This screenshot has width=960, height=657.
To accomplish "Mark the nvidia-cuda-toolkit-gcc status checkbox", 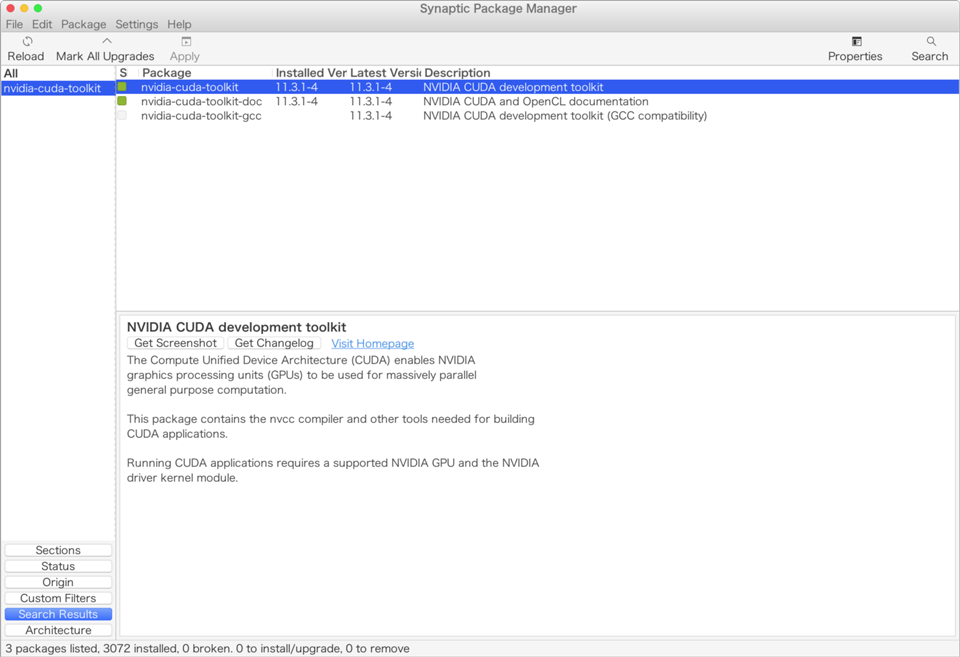I will [122, 116].
